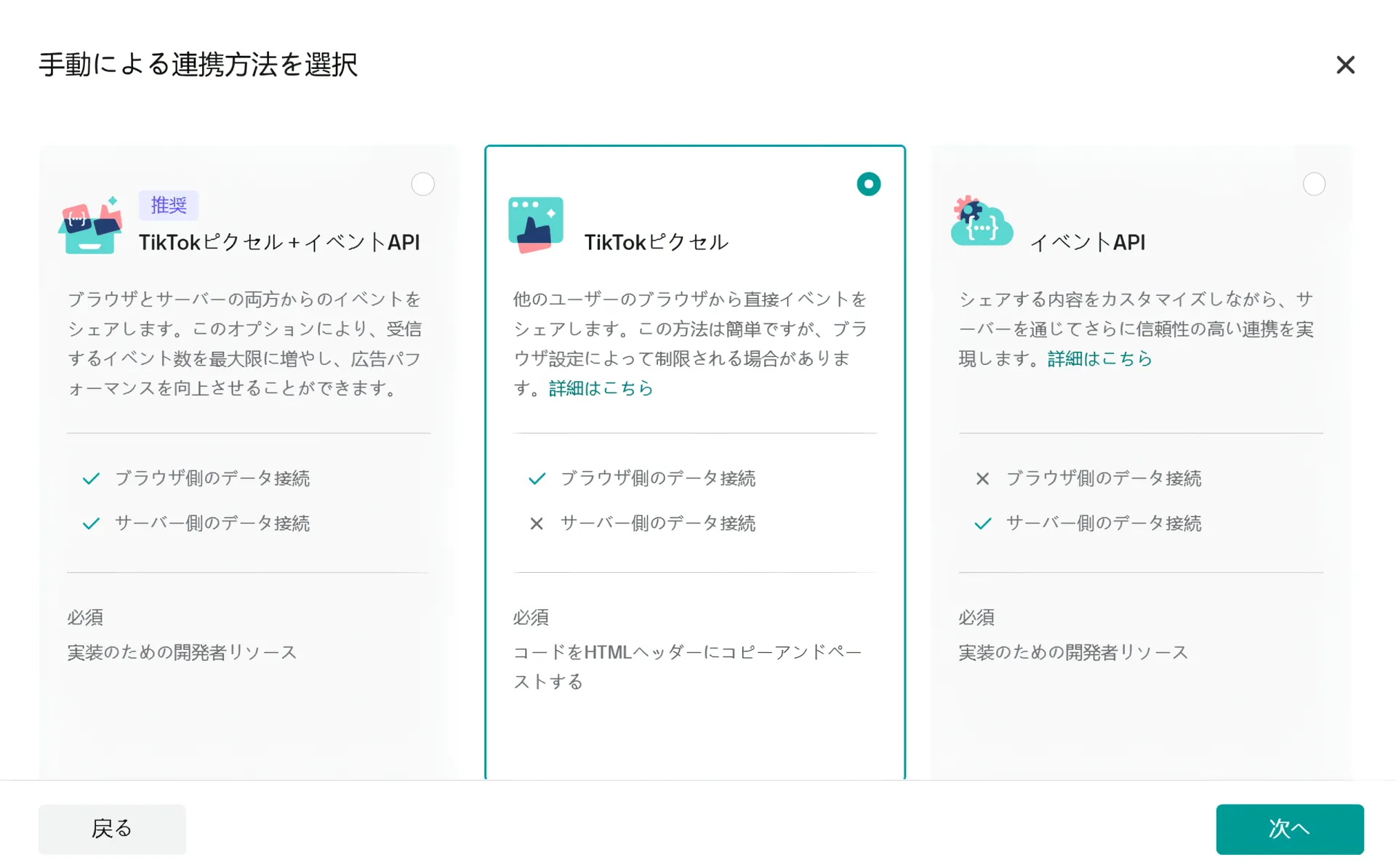Click the 次へ button

point(1289,829)
